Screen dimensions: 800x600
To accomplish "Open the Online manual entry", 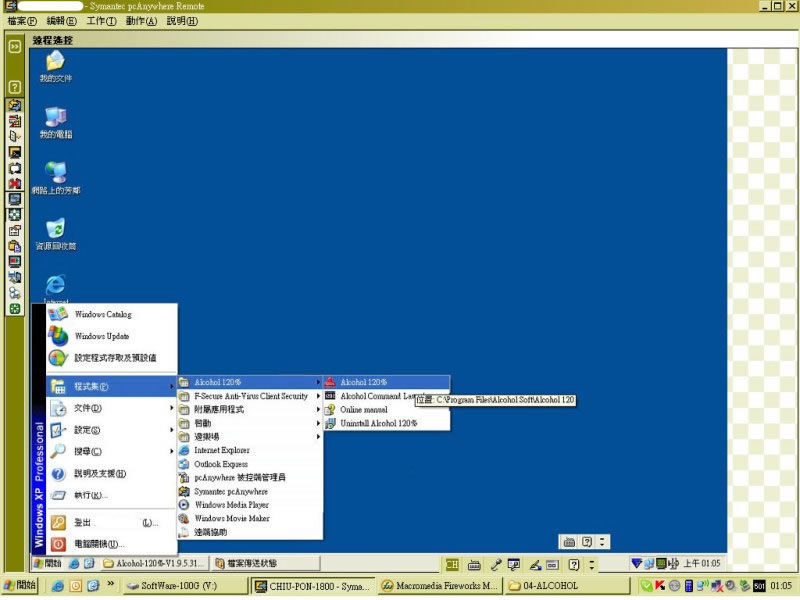I will click(x=387, y=410).
